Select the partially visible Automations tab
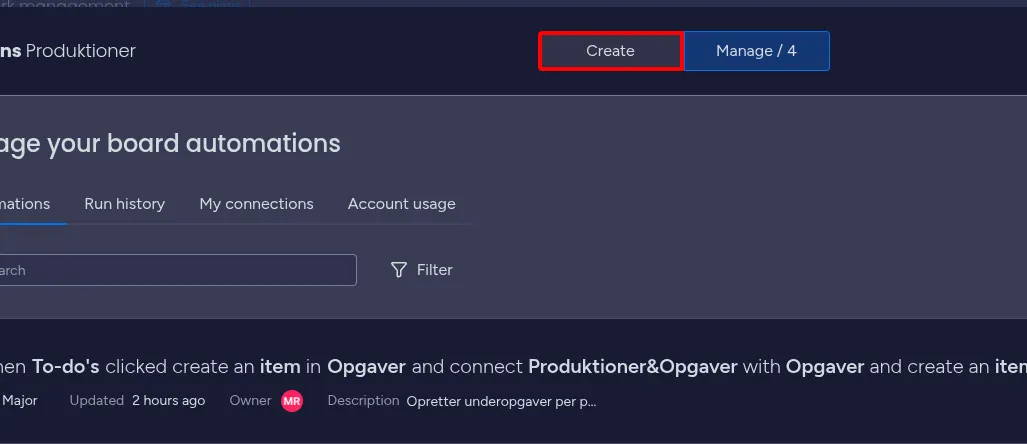 point(26,204)
